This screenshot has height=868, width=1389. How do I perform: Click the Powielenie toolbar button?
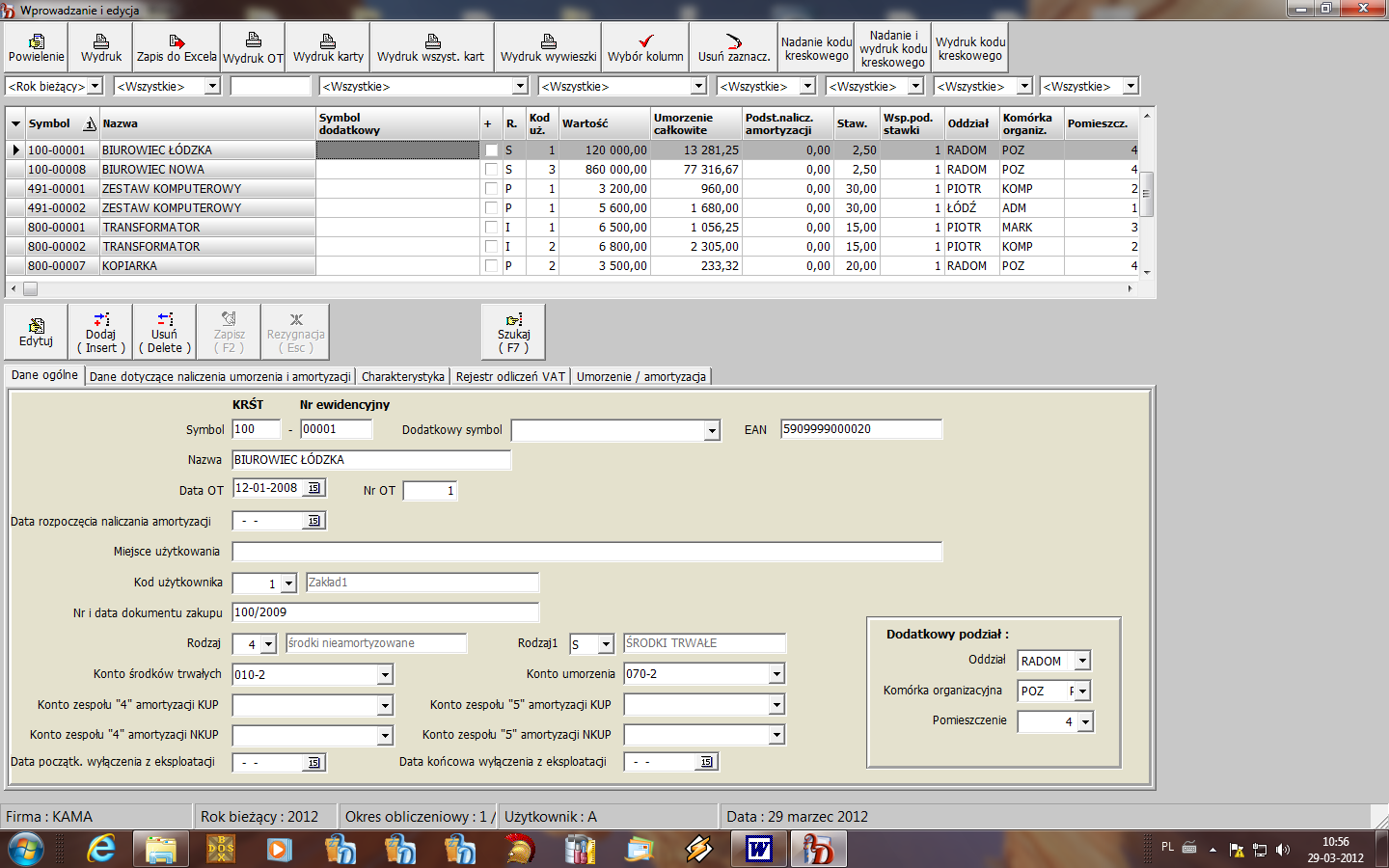(37, 48)
